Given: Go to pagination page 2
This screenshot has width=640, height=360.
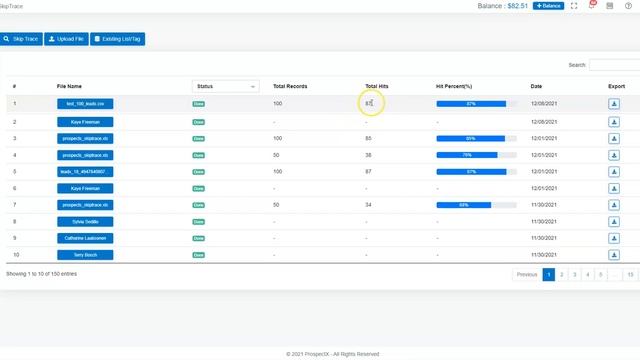Looking at the screenshot, I should 562,274.
